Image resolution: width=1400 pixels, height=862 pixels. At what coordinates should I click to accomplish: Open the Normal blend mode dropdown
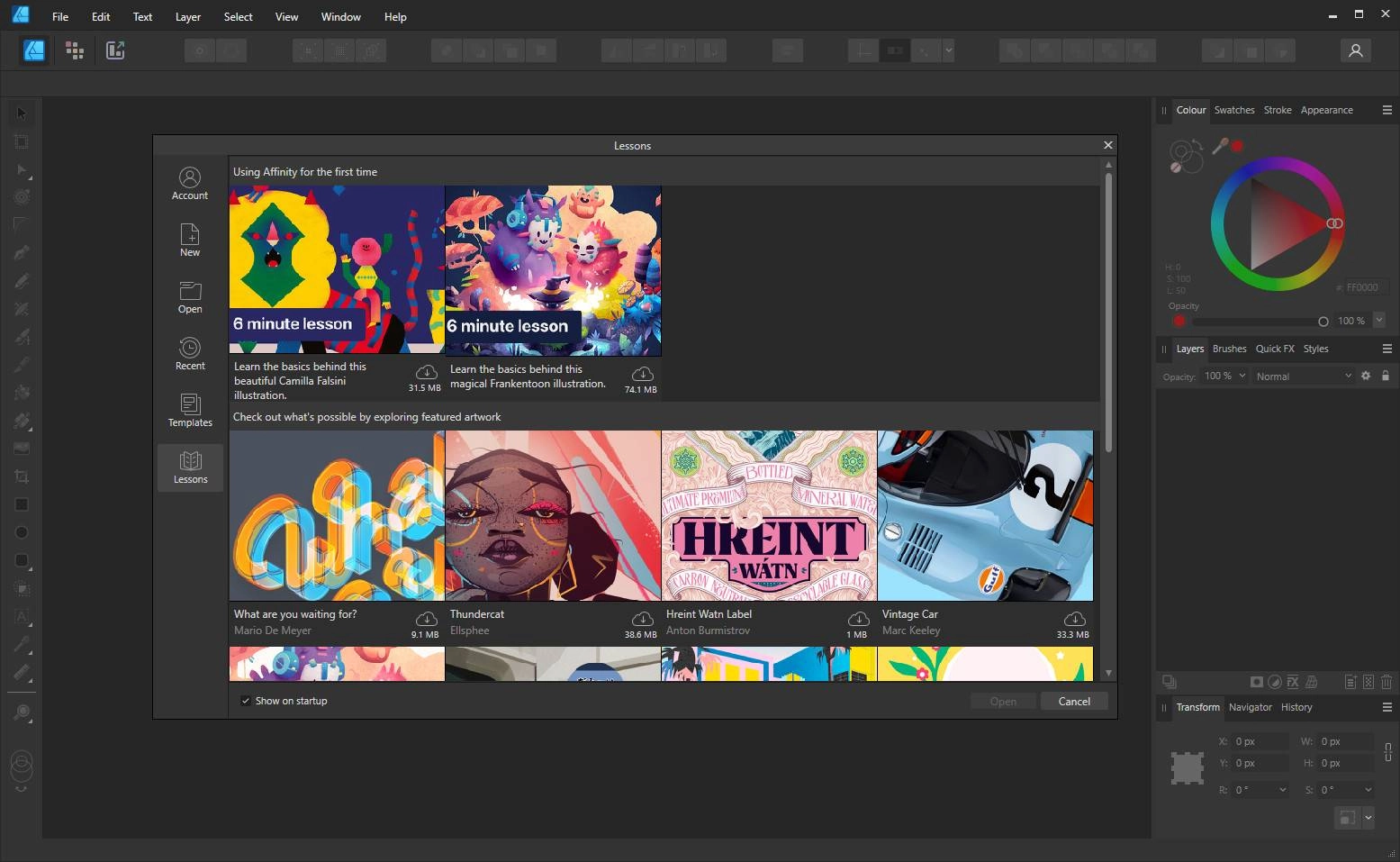click(1304, 376)
